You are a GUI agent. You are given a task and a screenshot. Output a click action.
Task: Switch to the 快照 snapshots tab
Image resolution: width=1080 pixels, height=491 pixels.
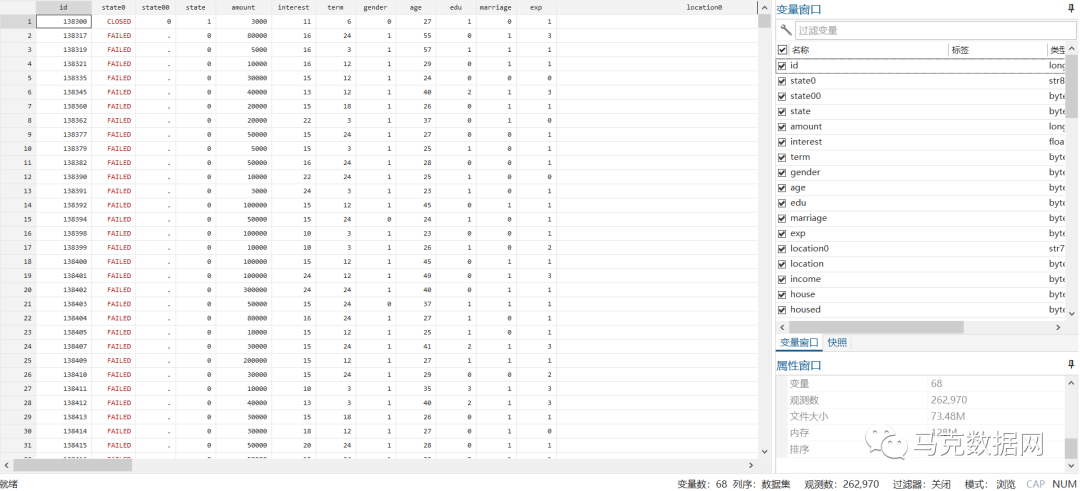click(x=838, y=342)
